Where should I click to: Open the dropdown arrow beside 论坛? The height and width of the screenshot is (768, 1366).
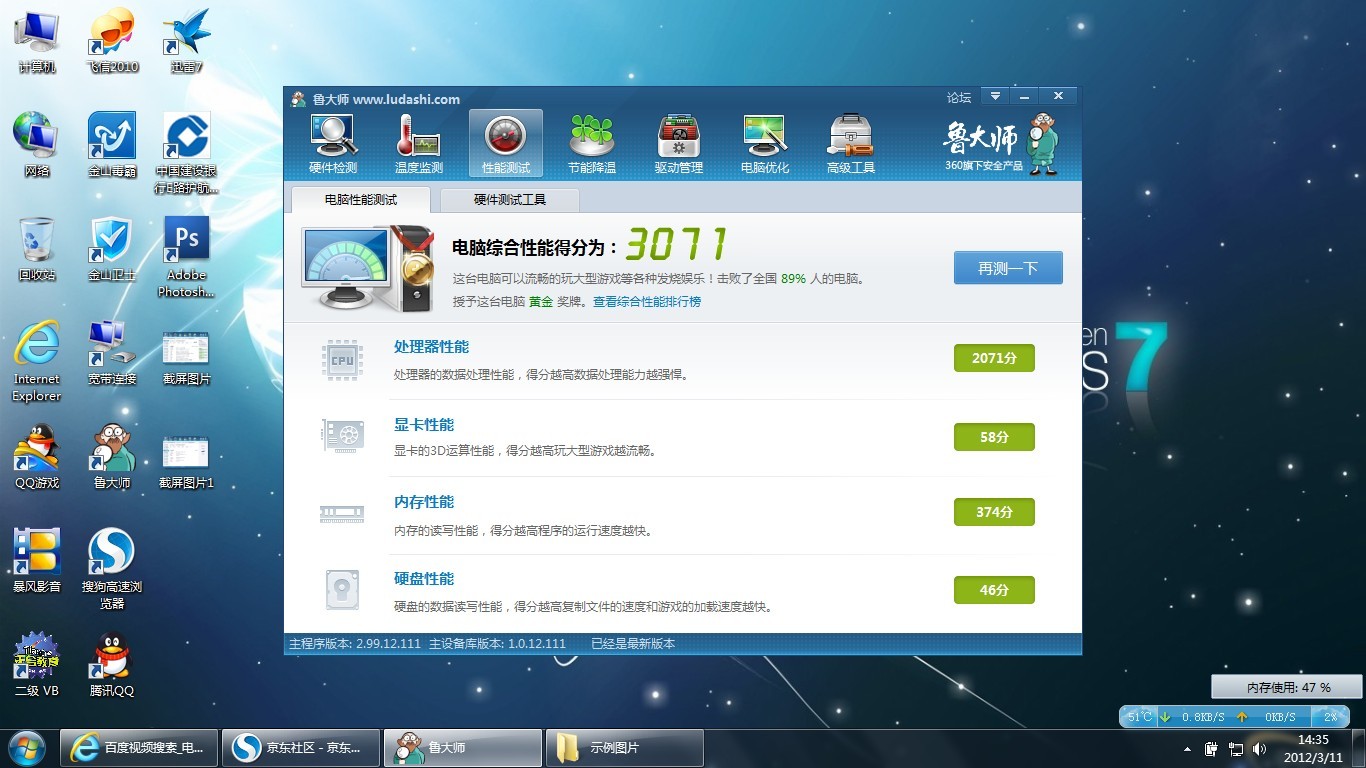(x=994, y=96)
